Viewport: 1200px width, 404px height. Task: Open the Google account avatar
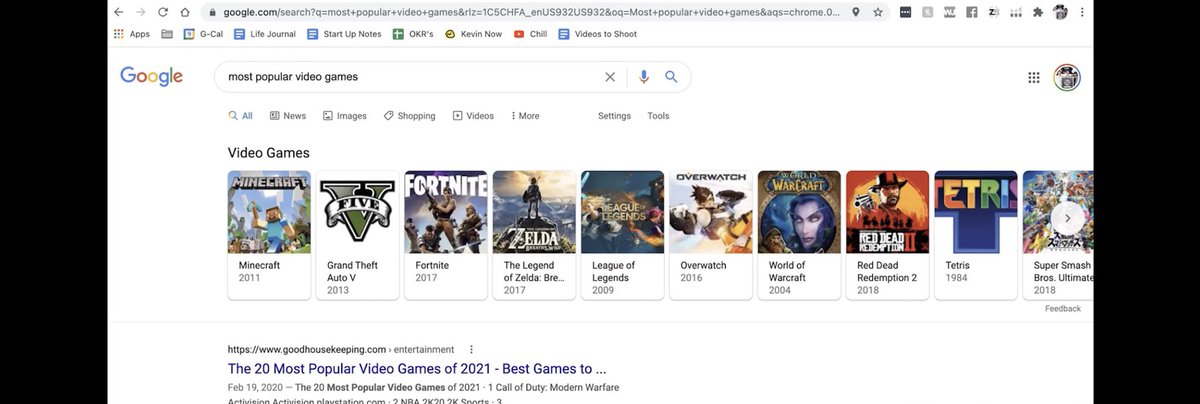coord(1067,77)
